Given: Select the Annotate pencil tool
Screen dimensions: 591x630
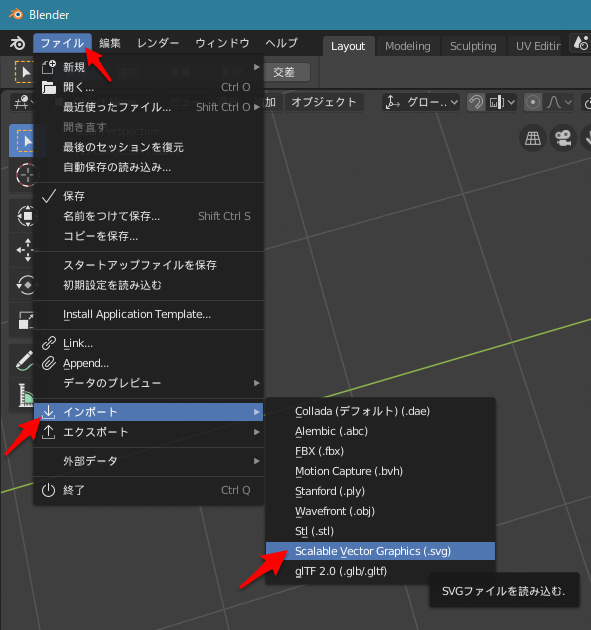Looking at the screenshot, I should (x=24, y=360).
